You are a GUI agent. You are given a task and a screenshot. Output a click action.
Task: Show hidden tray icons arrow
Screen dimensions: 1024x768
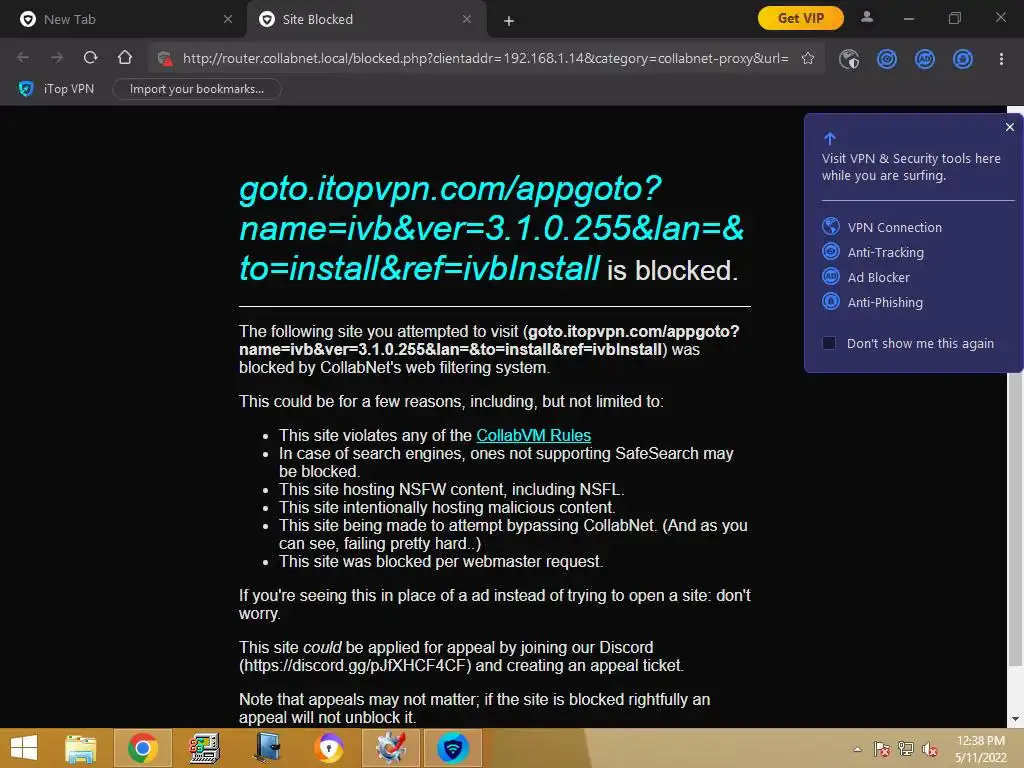tap(857, 749)
